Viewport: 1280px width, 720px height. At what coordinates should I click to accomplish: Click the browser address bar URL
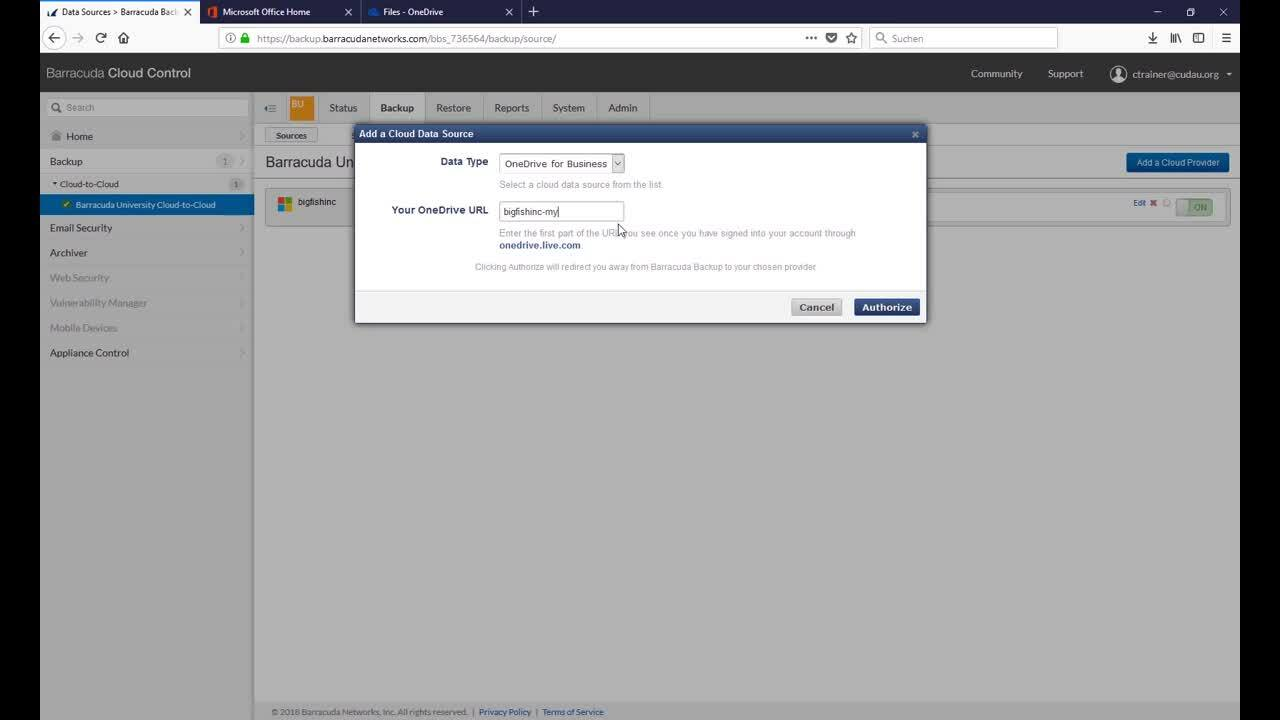click(x=406, y=38)
